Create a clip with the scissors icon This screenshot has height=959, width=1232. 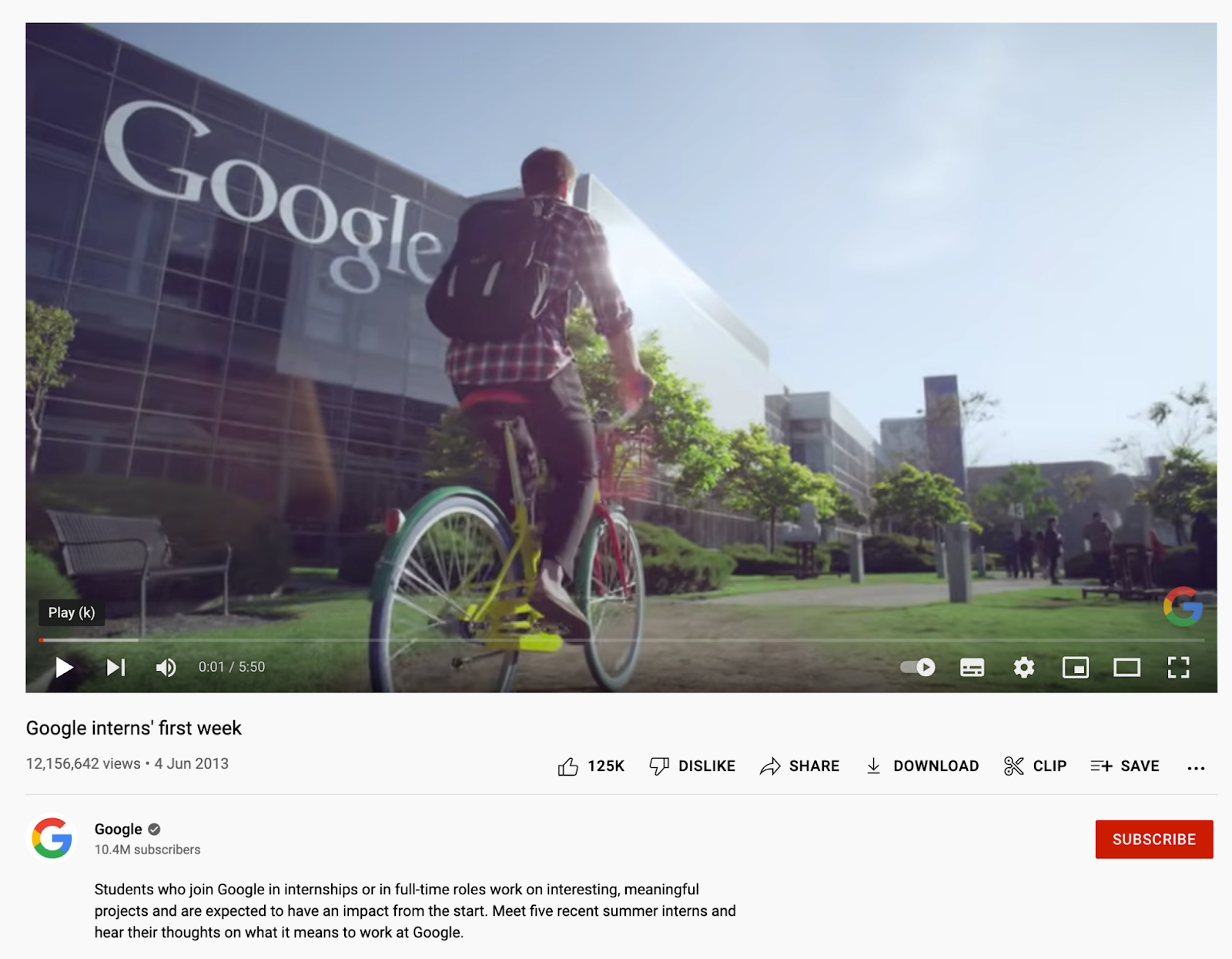click(x=1035, y=766)
